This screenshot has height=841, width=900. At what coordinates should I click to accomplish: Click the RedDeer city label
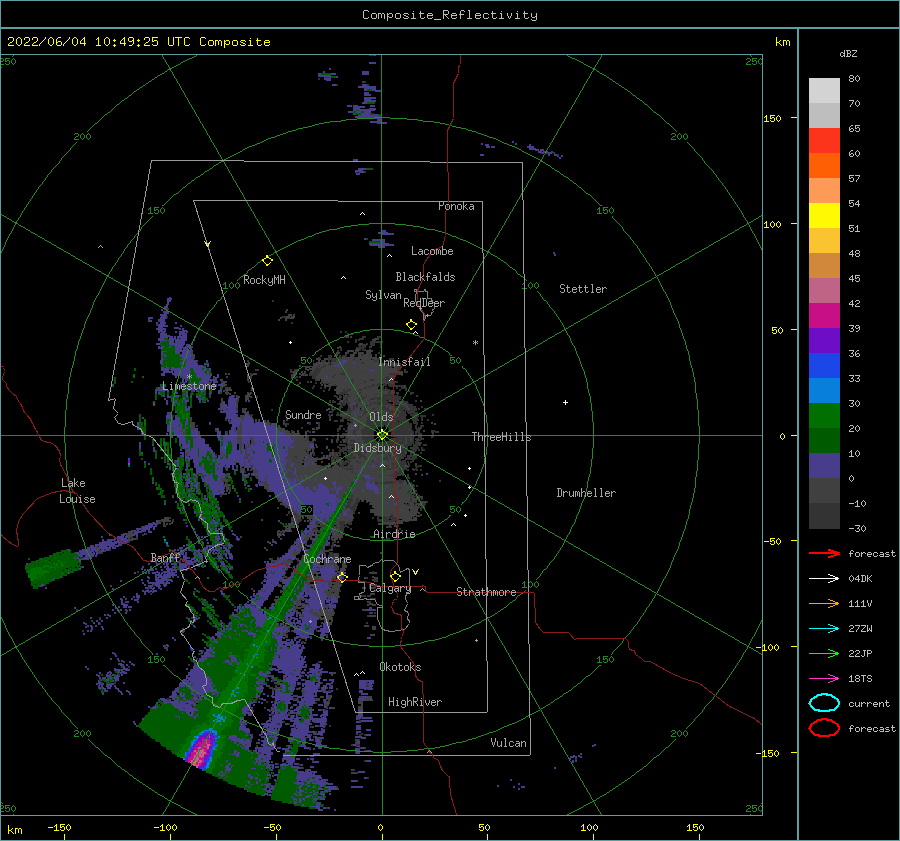[424, 303]
